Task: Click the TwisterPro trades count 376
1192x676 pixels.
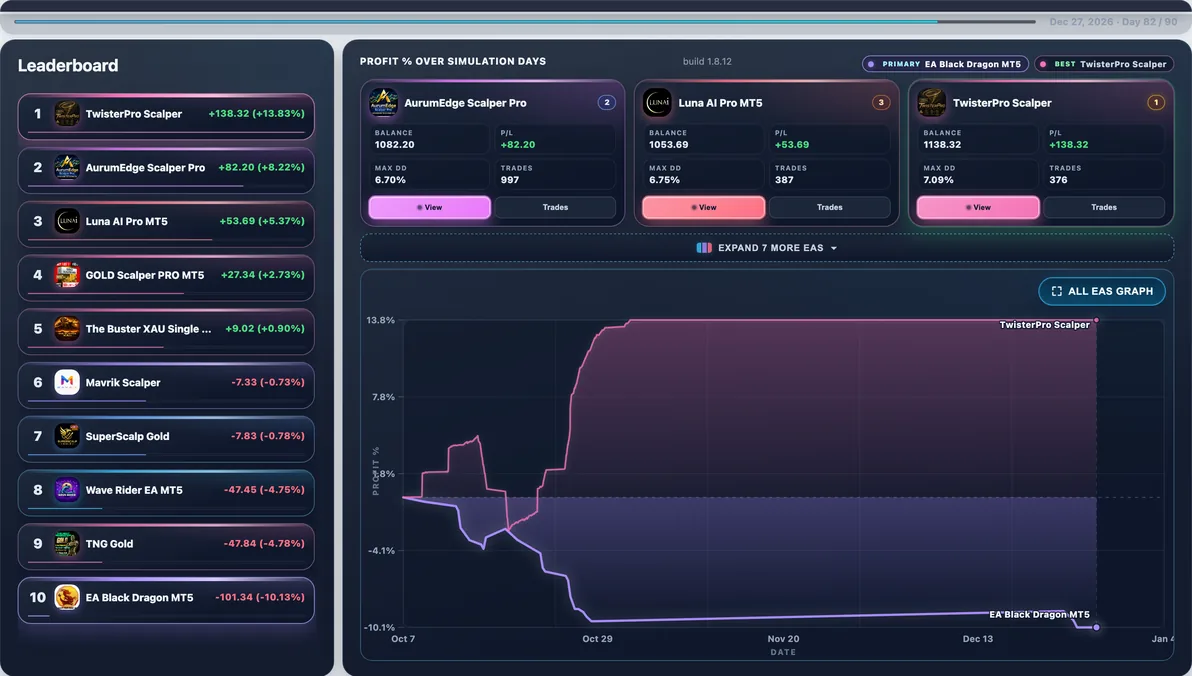Action: 1058,180
